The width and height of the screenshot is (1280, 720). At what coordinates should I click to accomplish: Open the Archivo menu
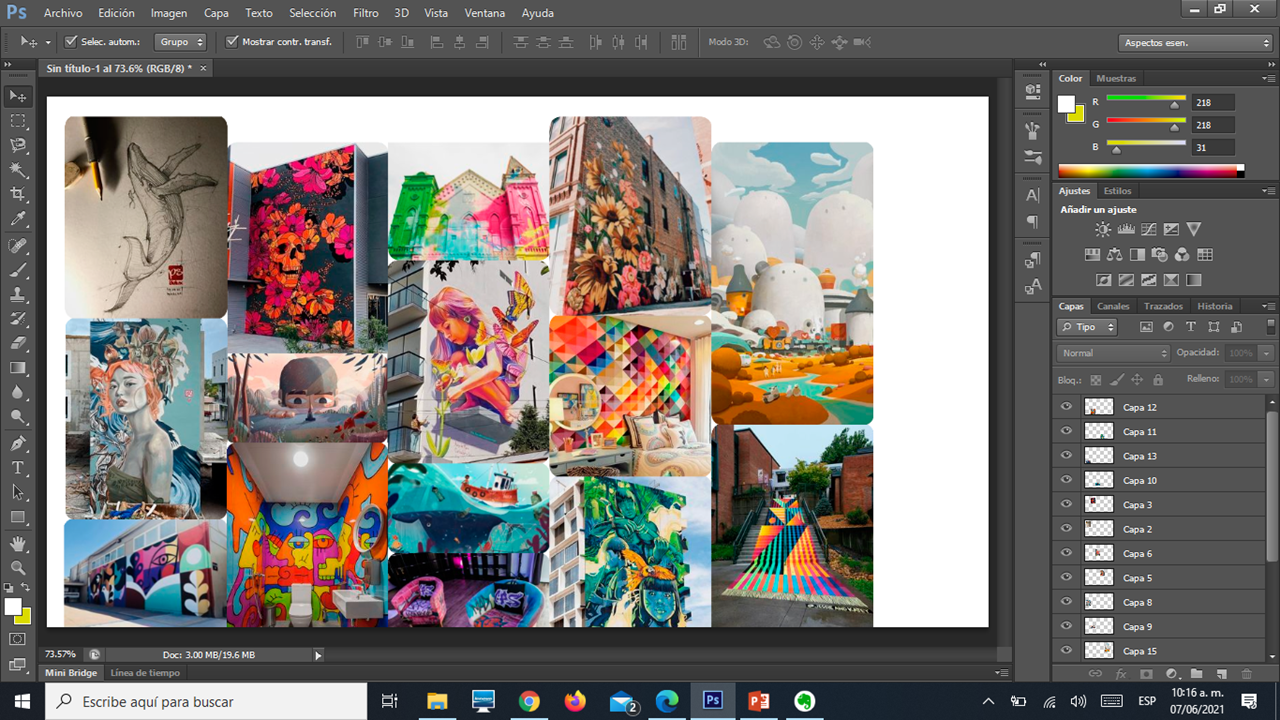63,13
